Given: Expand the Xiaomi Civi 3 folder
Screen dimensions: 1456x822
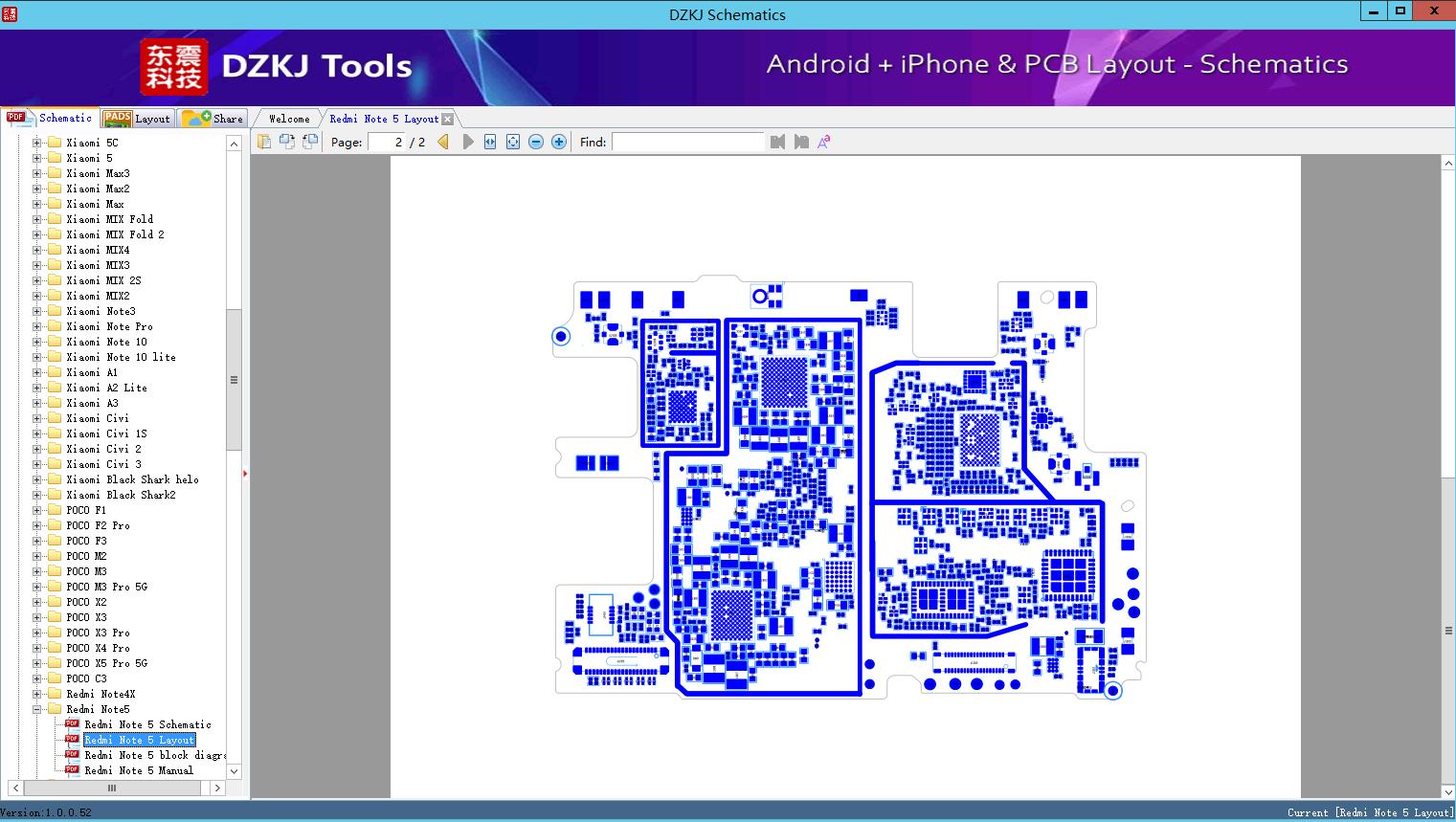Looking at the screenshot, I should pos(37,464).
